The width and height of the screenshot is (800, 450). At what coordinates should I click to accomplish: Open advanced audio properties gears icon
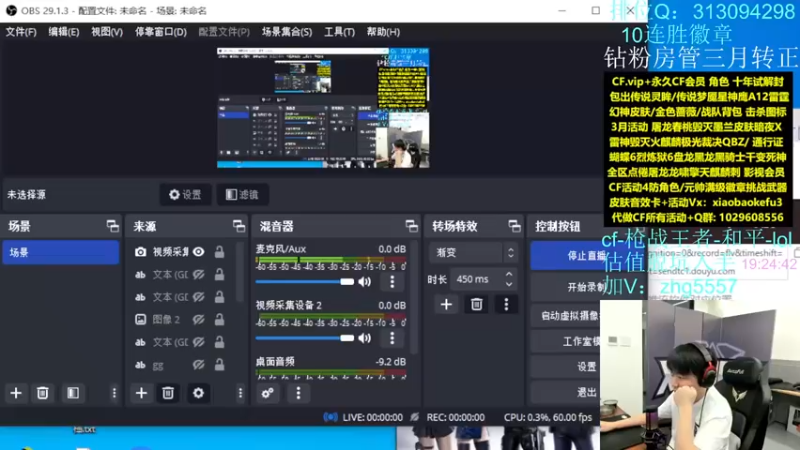pos(268,393)
